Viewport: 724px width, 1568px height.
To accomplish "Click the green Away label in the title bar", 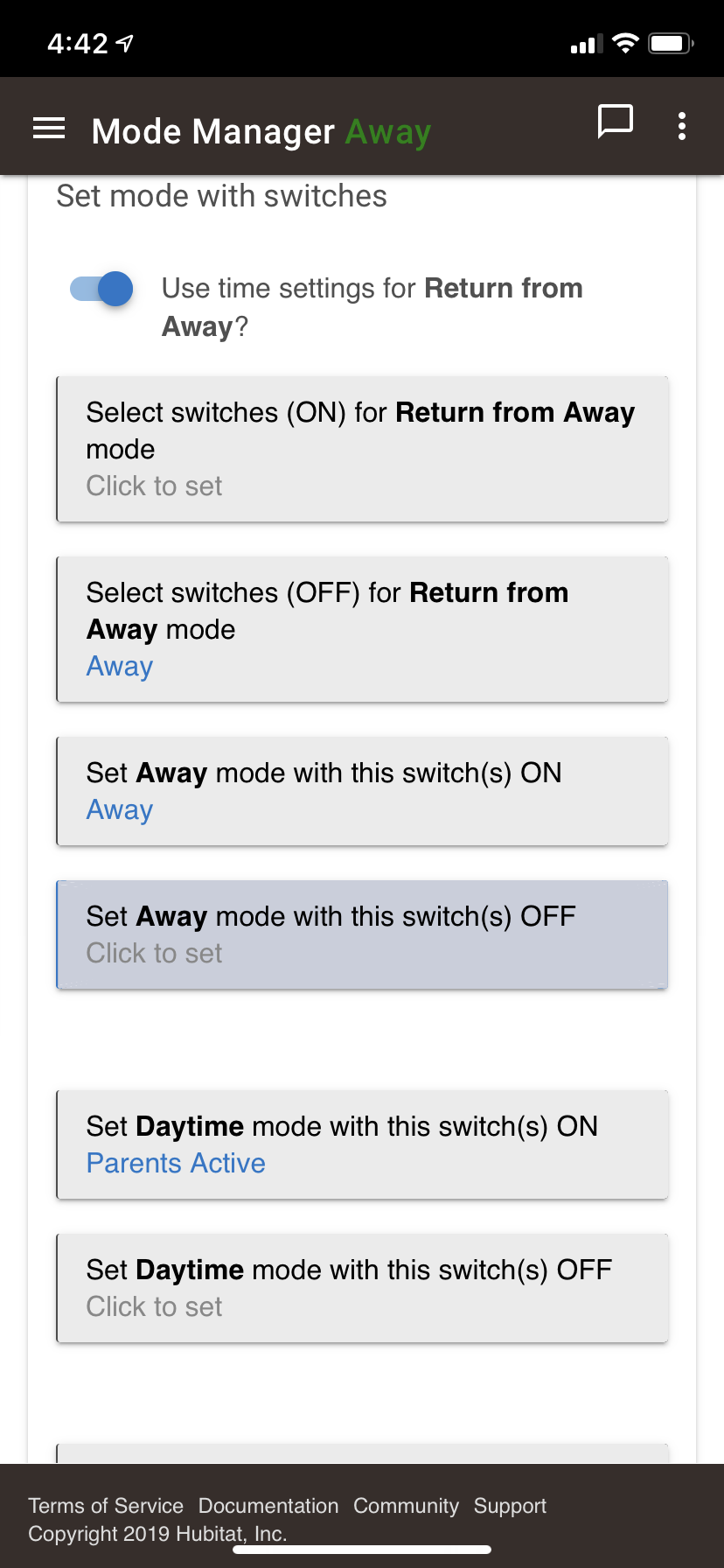I will (x=388, y=131).
